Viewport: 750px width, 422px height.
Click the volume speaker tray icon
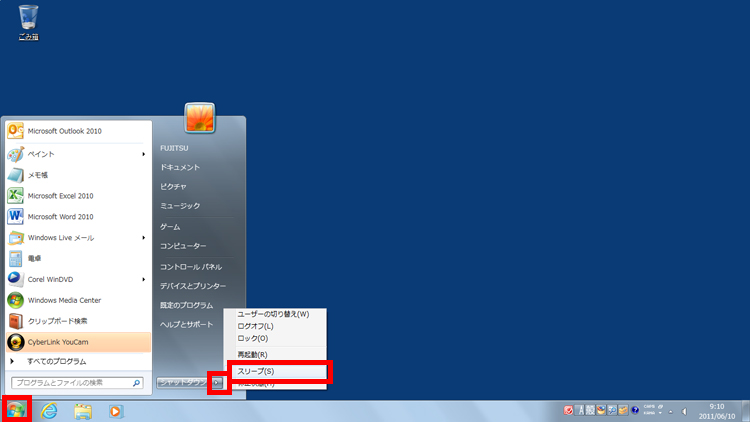(684, 411)
